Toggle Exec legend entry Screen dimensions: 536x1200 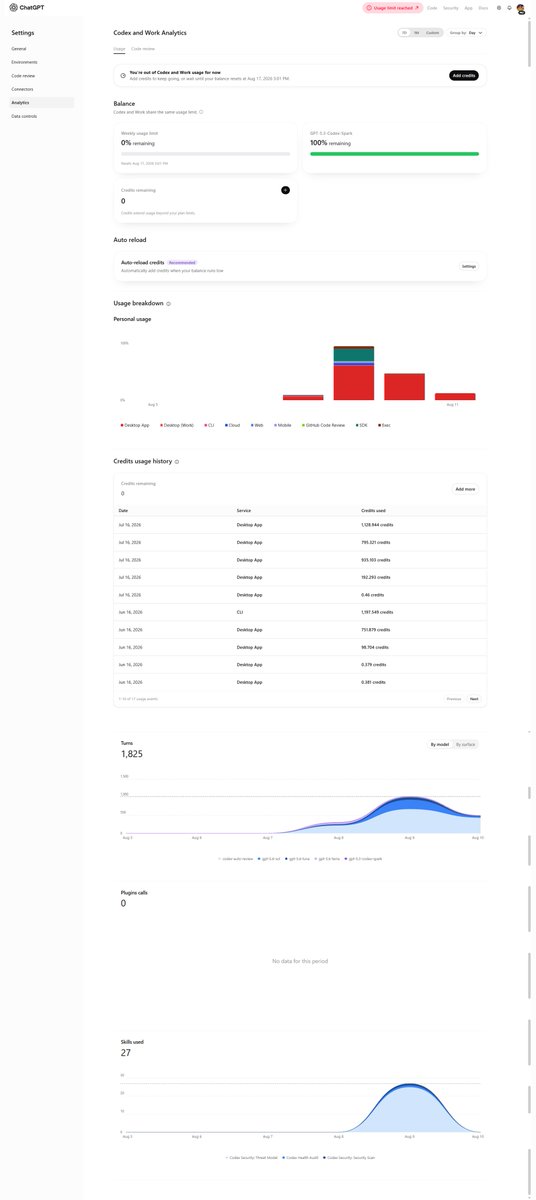(x=384, y=425)
